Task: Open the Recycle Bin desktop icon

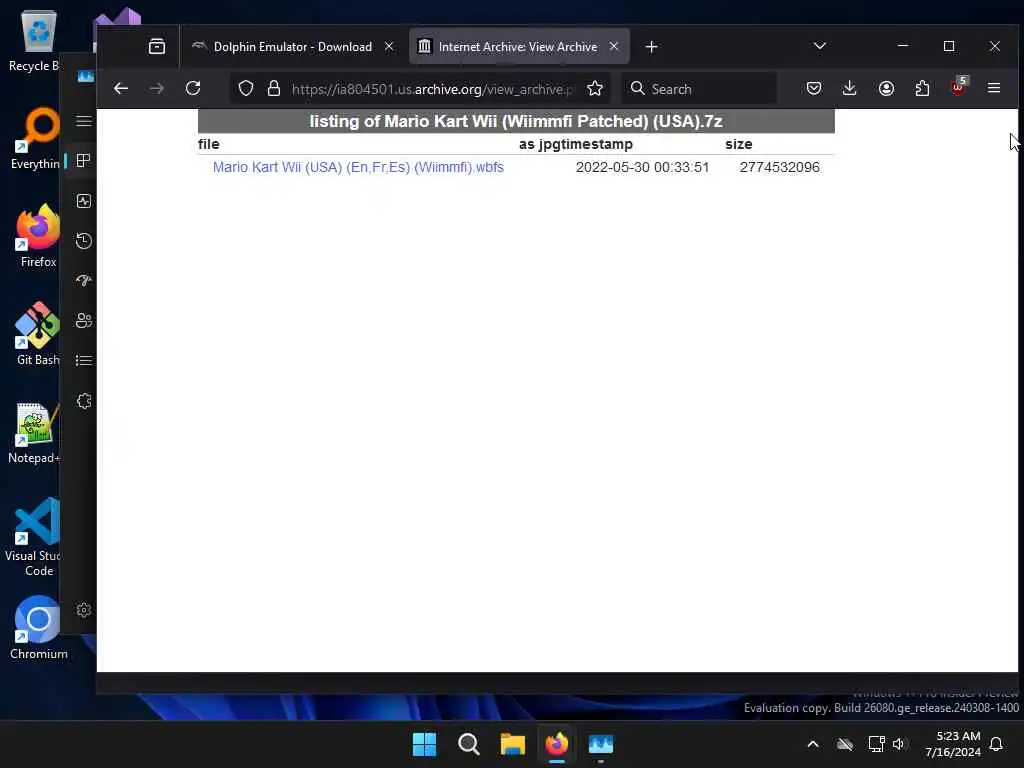Action: tap(36, 40)
